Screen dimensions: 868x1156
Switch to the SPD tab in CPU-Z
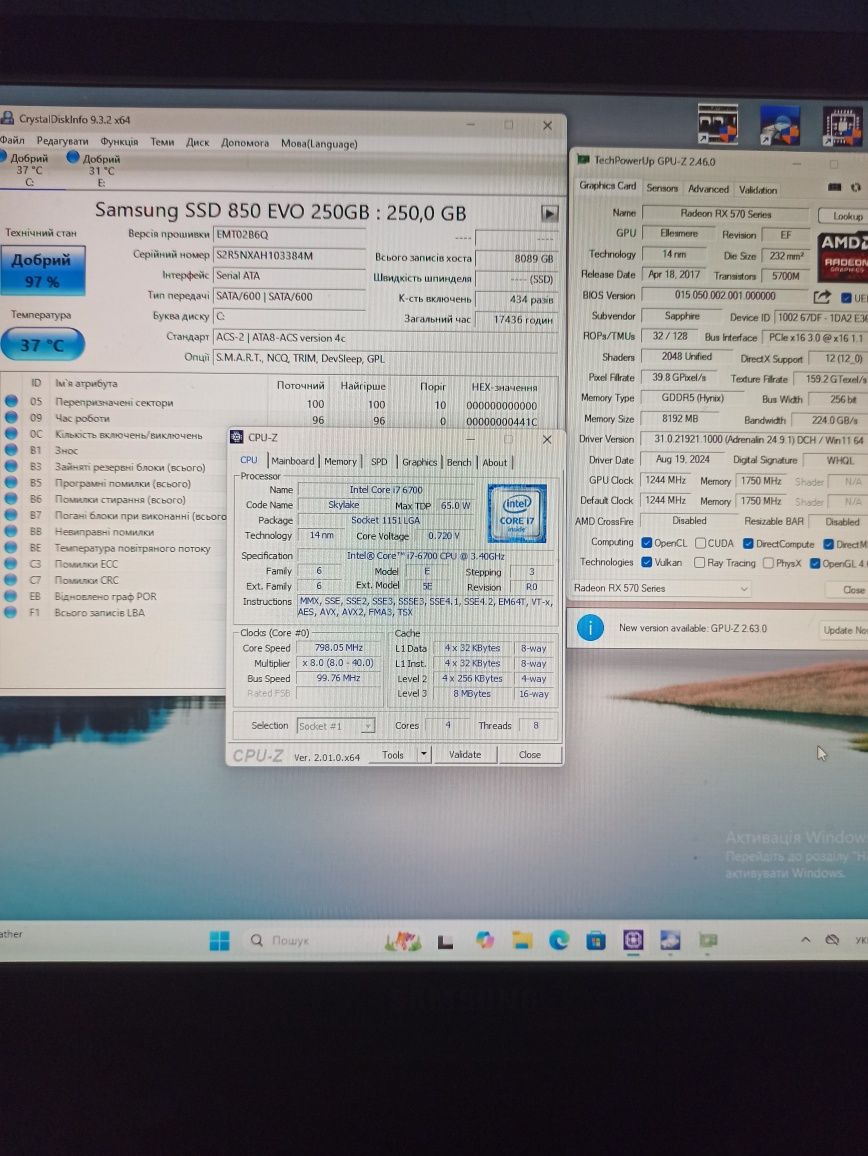pyautogui.click(x=379, y=462)
